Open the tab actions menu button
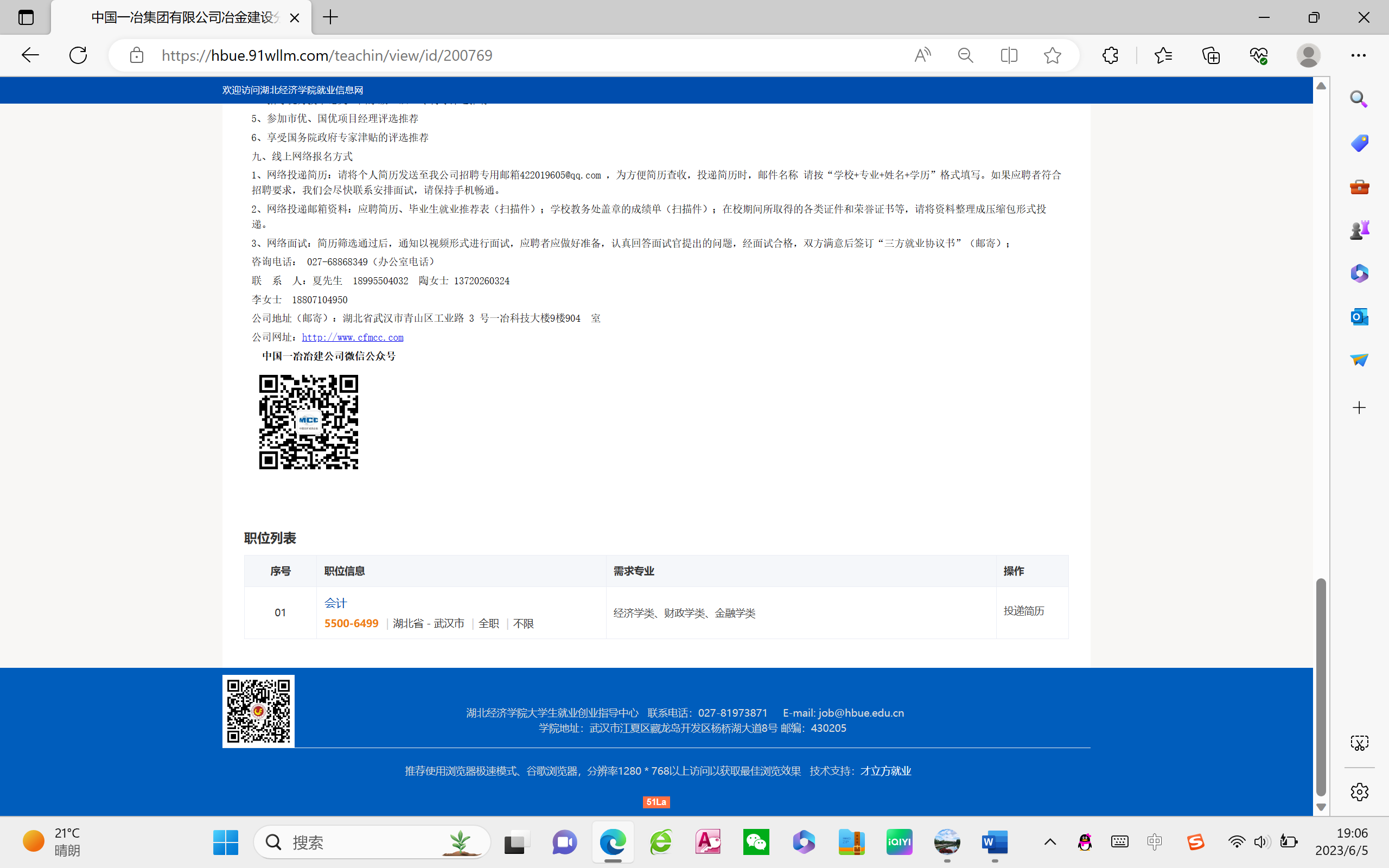The image size is (1389, 868). (26, 17)
